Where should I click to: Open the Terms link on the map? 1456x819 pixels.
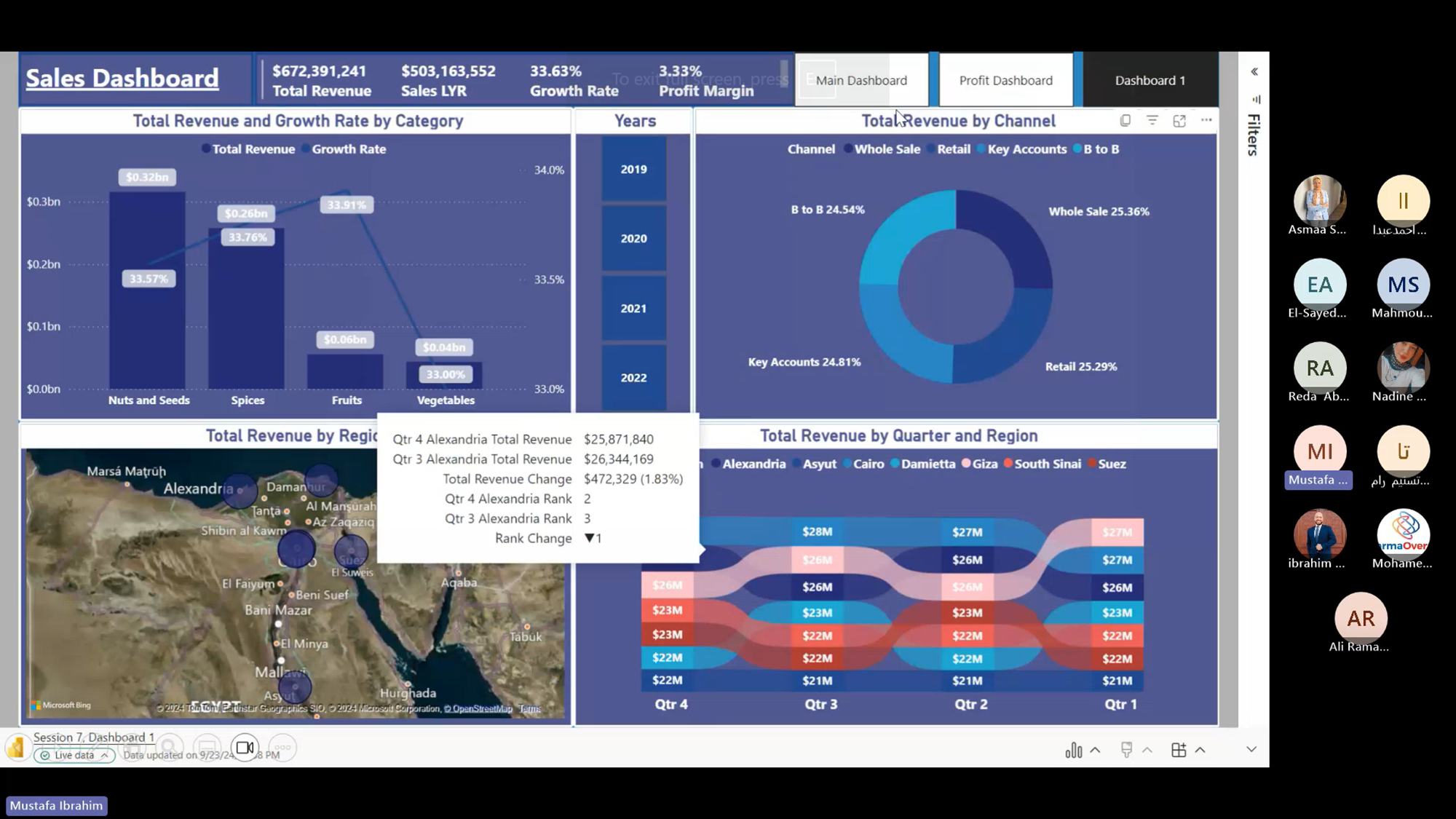(x=530, y=708)
